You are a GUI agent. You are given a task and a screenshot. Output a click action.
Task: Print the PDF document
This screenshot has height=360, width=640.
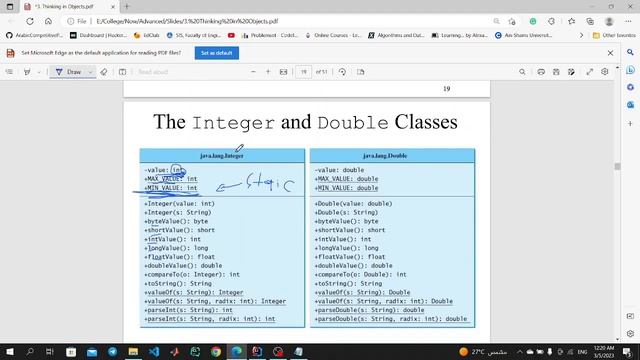tap(541, 72)
